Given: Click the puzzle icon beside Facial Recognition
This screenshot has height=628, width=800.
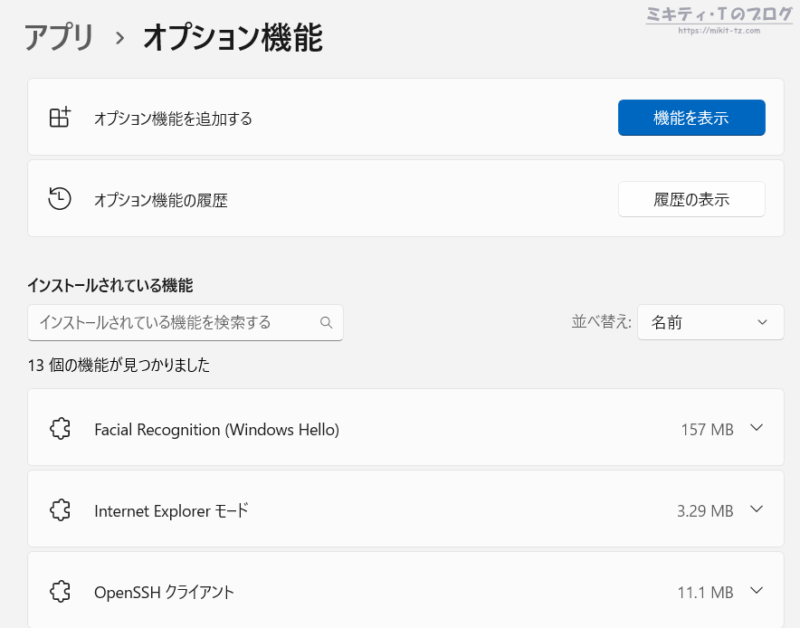Looking at the screenshot, I should coord(60,429).
